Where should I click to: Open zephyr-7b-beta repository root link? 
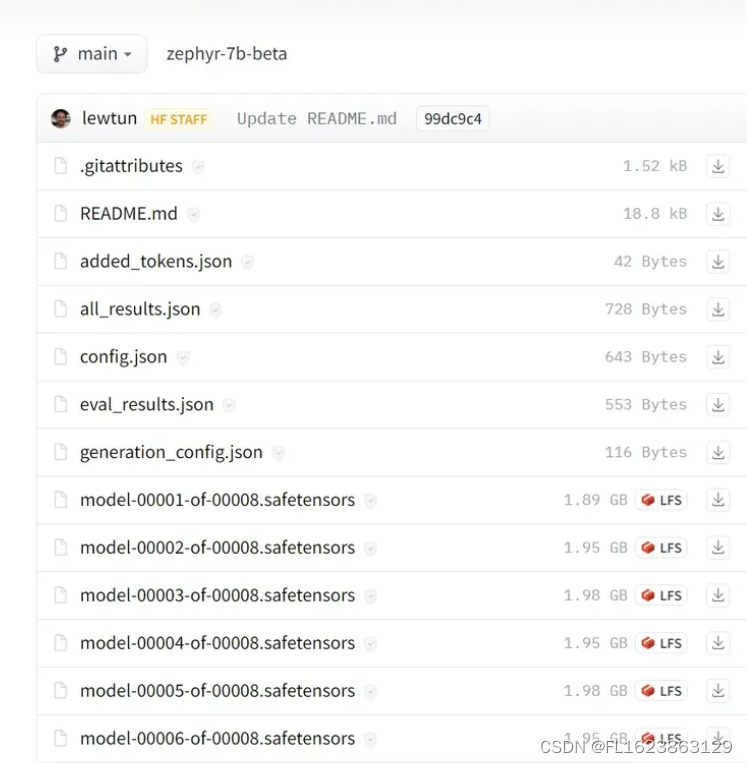coord(226,54)
